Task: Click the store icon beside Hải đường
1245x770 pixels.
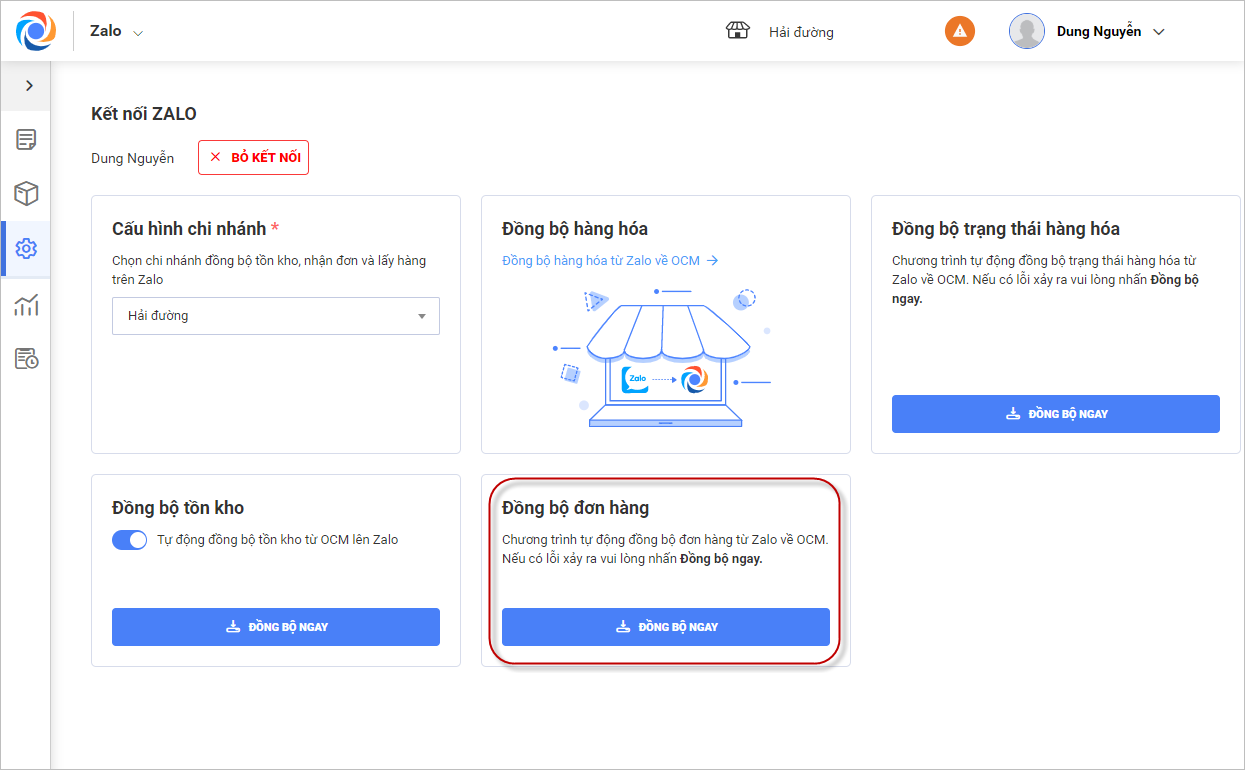Action: 738,31
